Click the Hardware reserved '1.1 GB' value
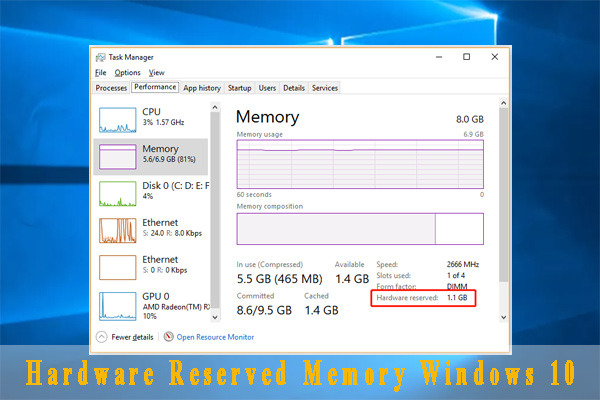Screen dimensions: 600x400 457,298
